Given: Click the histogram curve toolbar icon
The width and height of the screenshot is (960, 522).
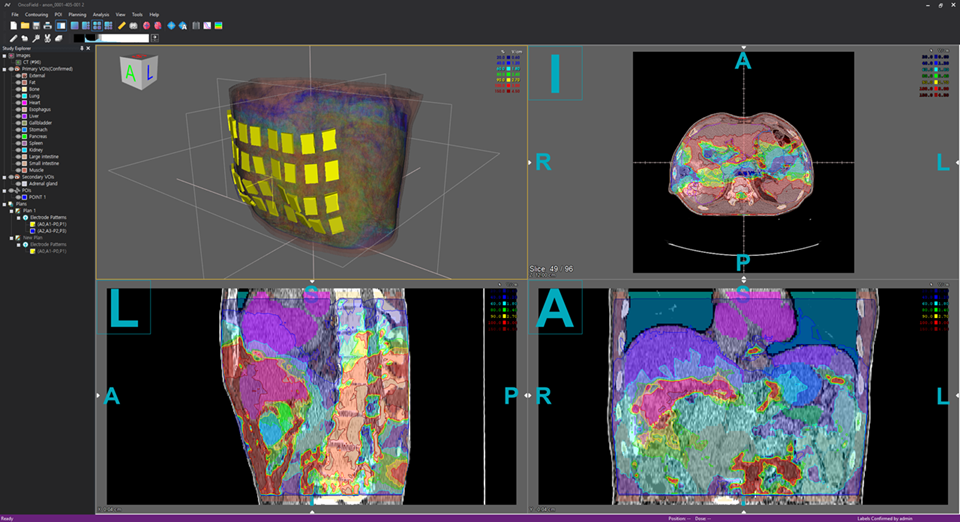Looking at the screenshot, I should [208, 26].
